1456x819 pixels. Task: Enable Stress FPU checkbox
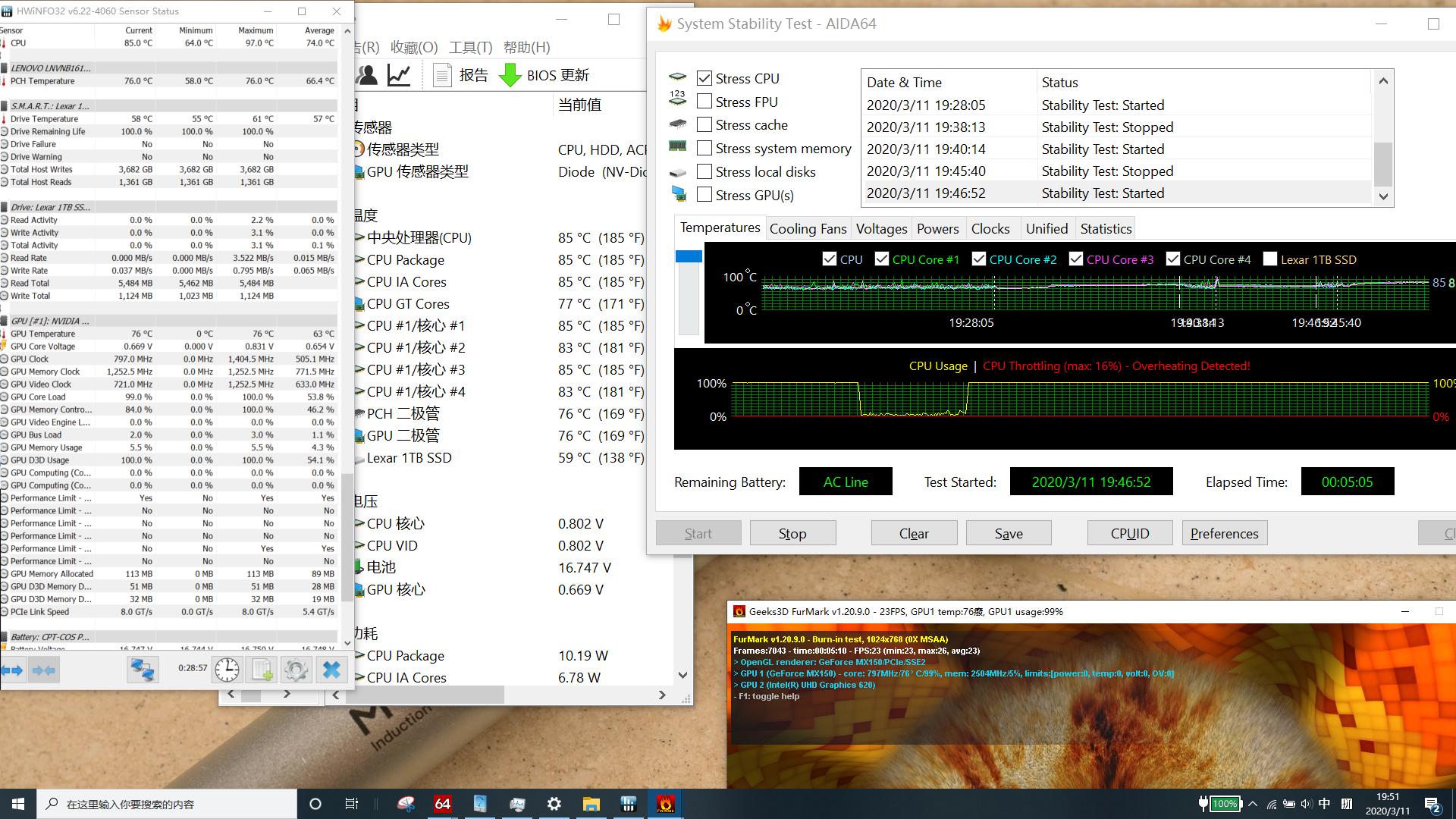704,102
